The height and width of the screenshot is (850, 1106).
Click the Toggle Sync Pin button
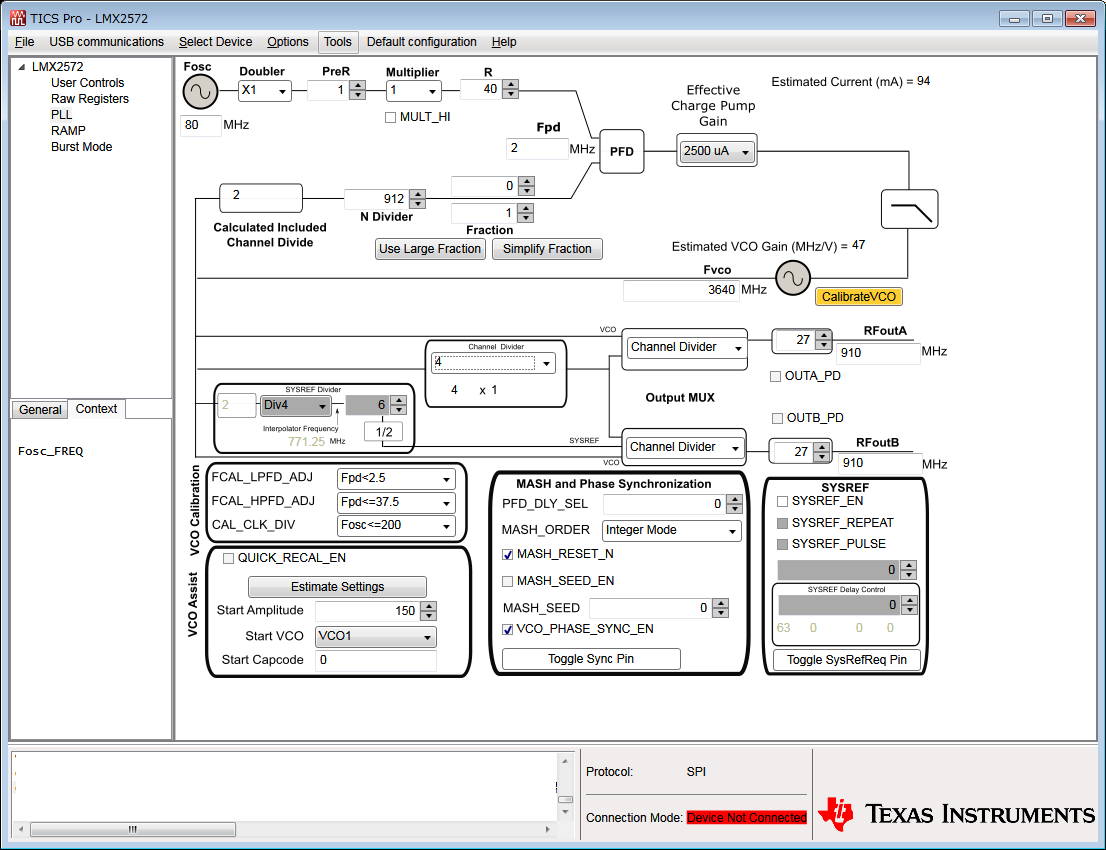pos(591,659)
